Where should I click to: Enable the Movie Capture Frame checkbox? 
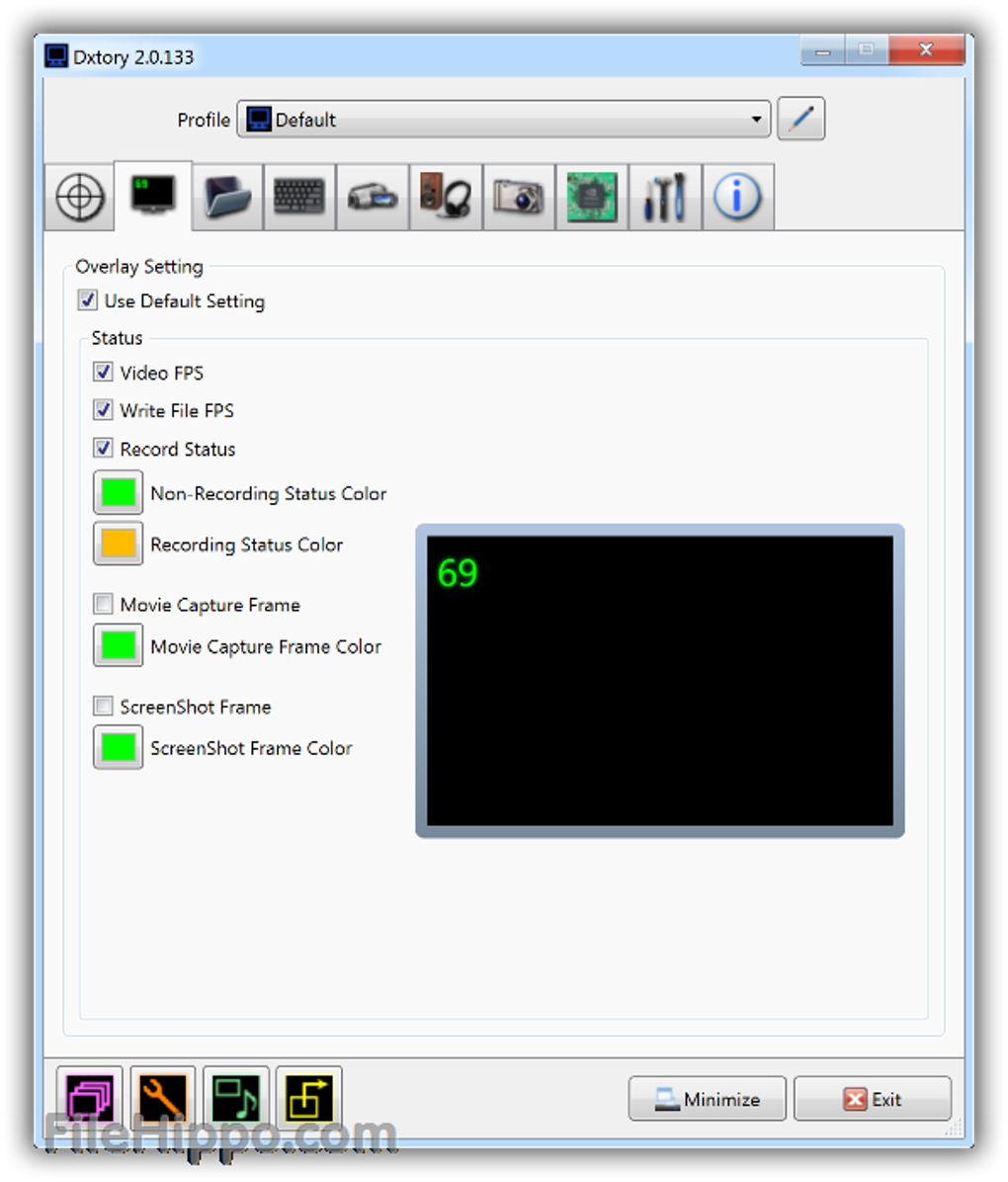[x=103, y=604]
